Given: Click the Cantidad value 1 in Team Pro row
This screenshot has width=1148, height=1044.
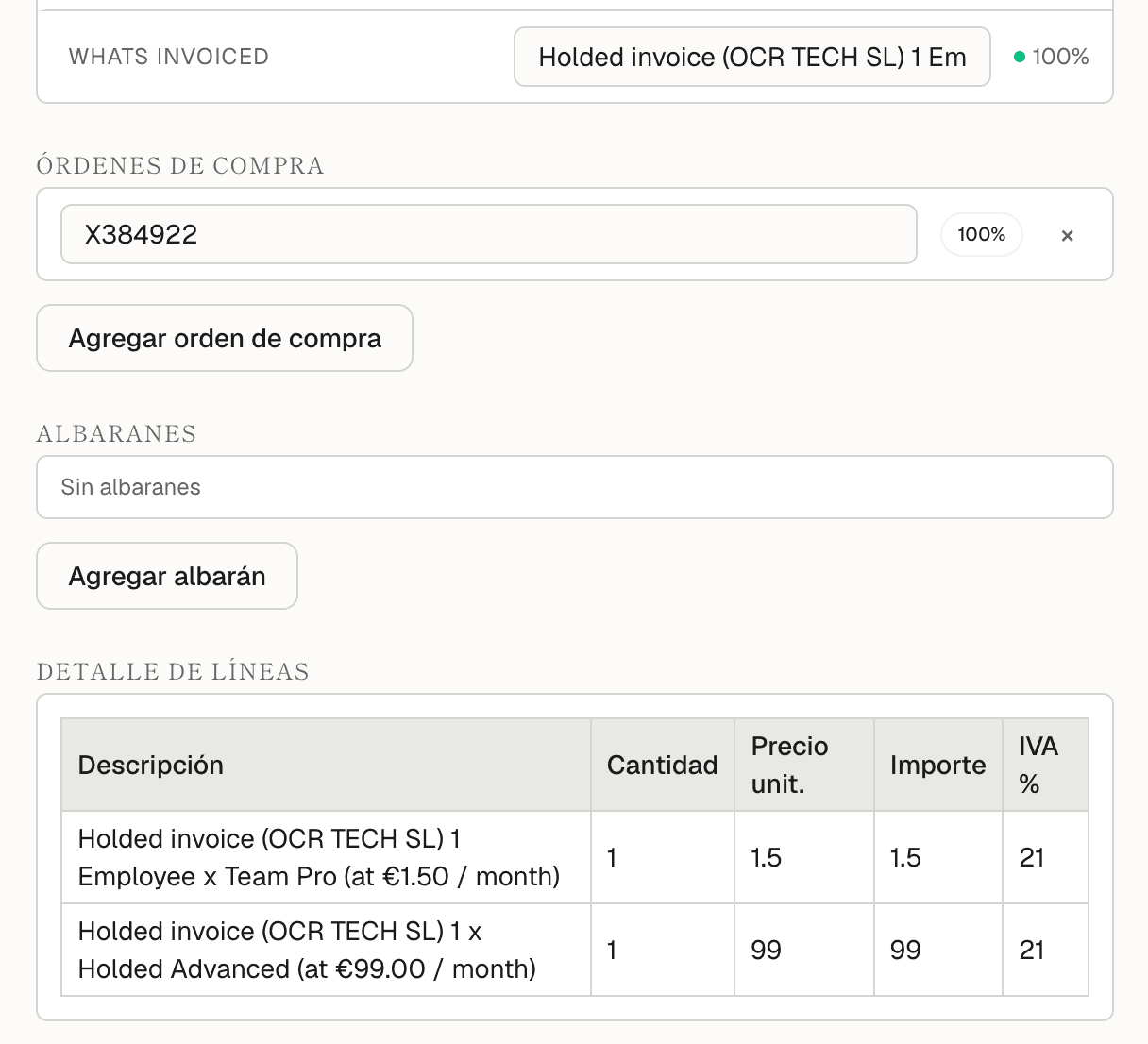Looking at the screenshot, I should pyautogui.click(x=663, y=857).
